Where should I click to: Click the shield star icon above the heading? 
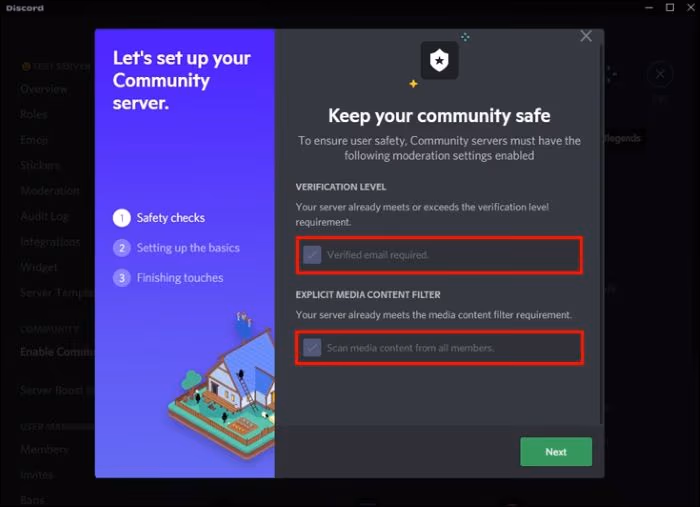[x=439, y=60]
